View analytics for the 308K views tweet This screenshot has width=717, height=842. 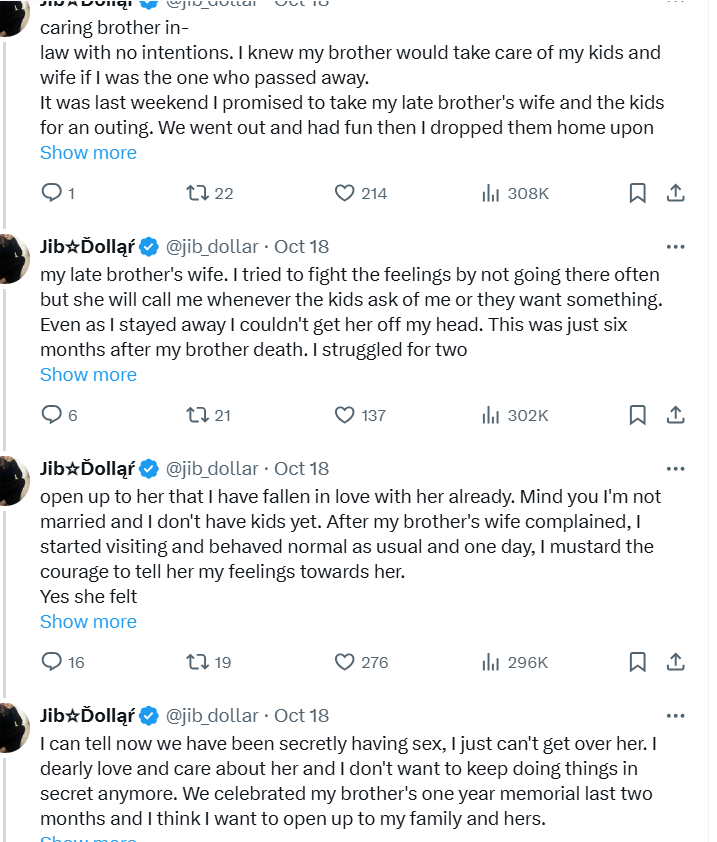coord(490,193)
